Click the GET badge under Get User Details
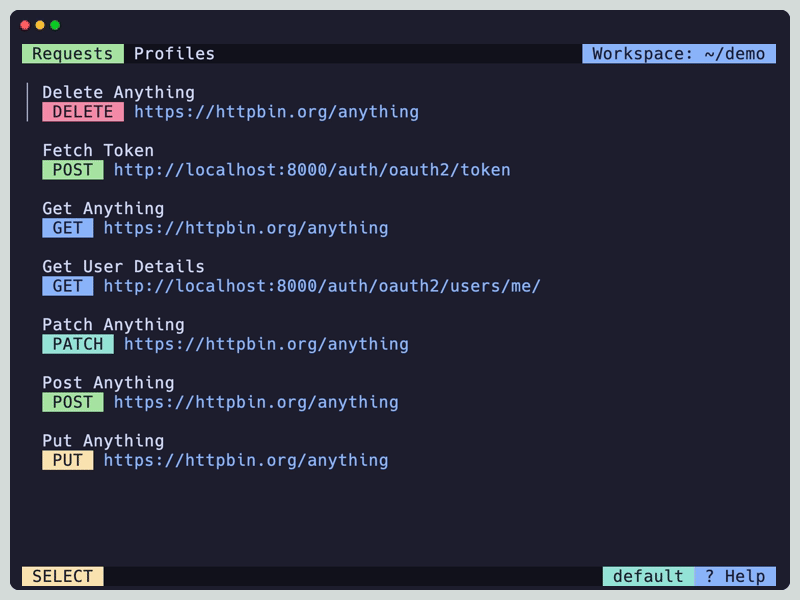This screenshot has width=800, height=600. coord(68,286)
